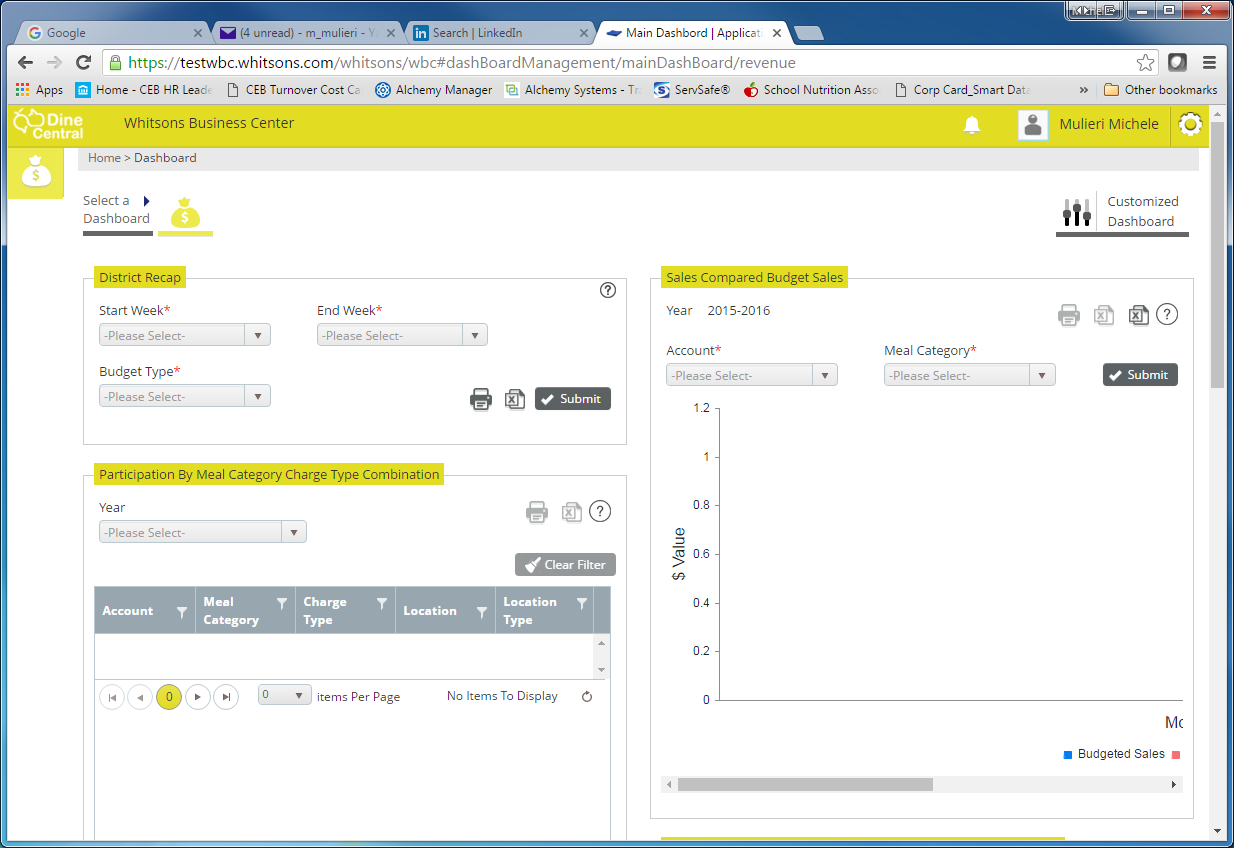Expand the Budget Type dropdown
Viewport: 1234px width, 848px height.
click(185, 397)
